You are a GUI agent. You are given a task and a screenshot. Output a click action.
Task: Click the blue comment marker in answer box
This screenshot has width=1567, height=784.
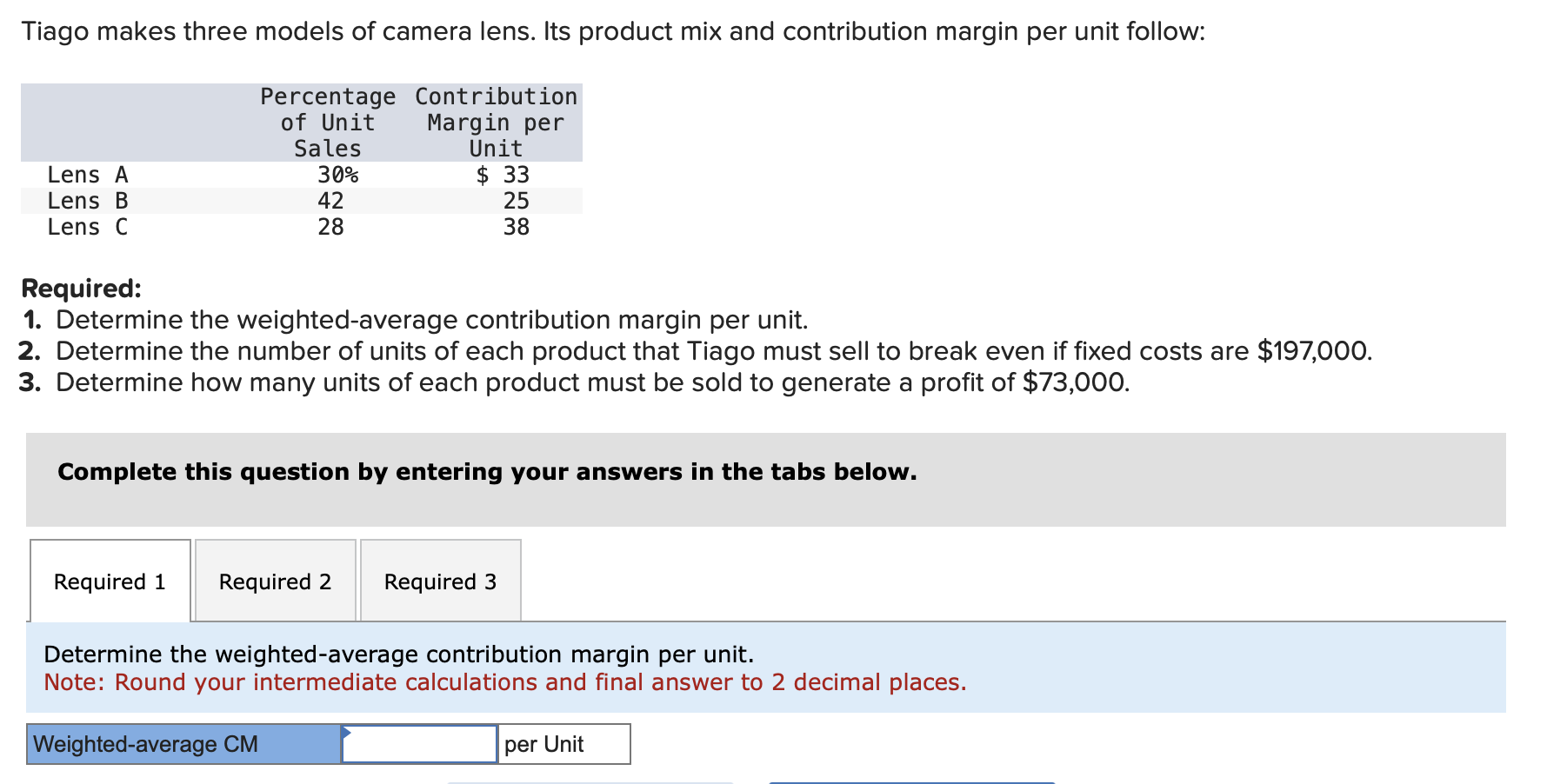click(x=347, y=734)
